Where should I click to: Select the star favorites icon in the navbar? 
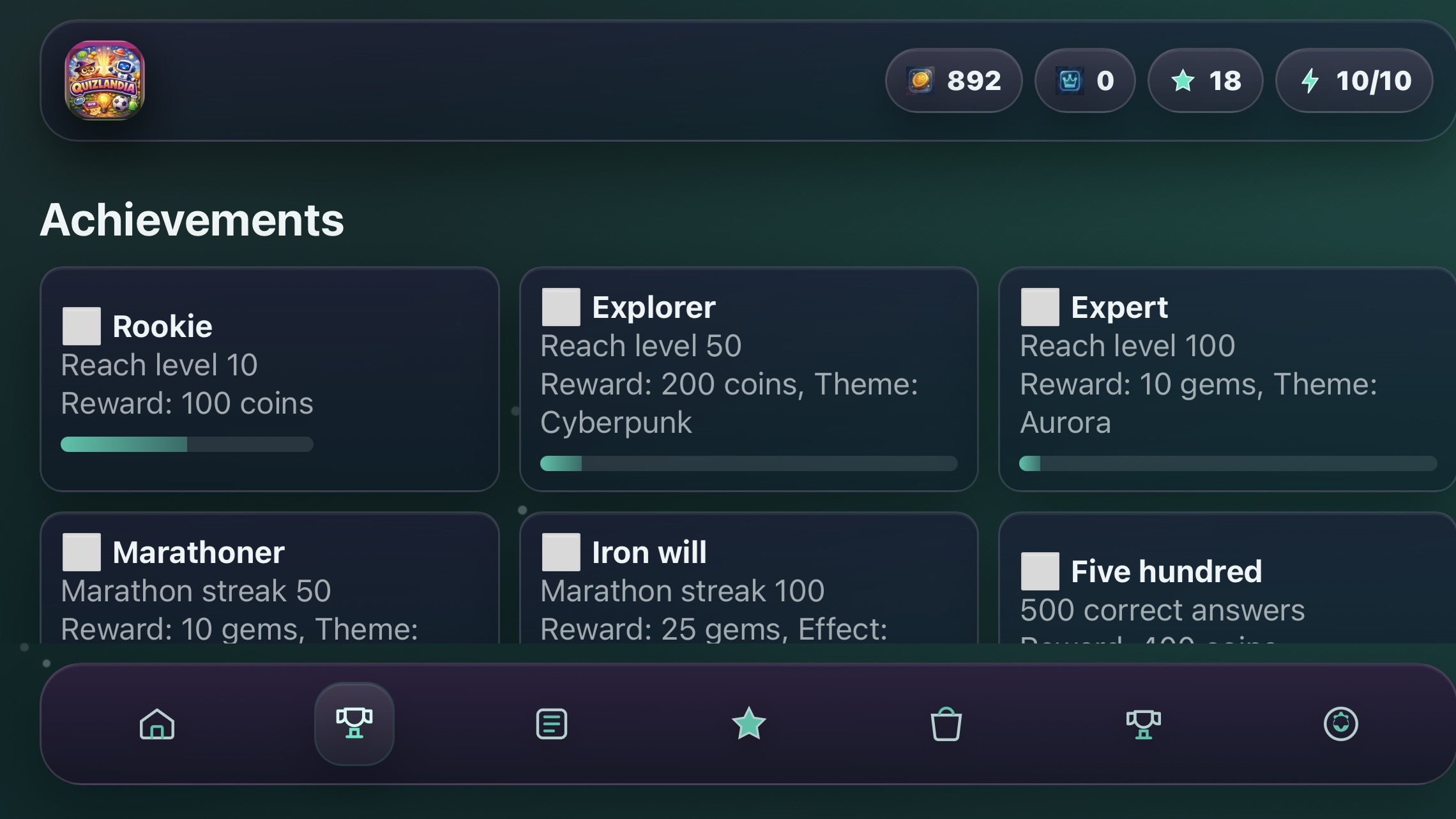[748, 724]
